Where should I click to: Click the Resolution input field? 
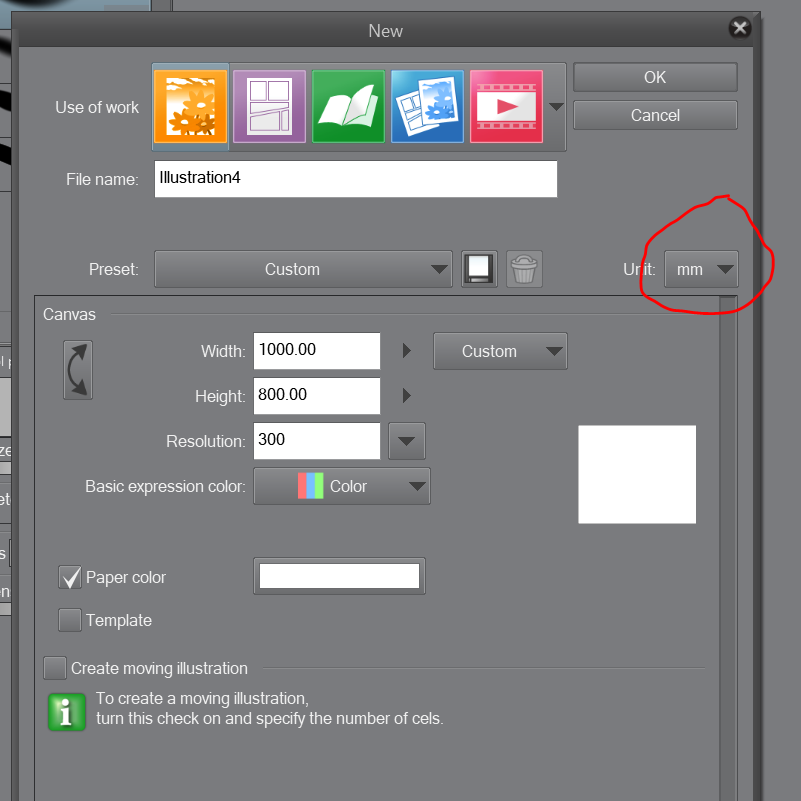317,441
